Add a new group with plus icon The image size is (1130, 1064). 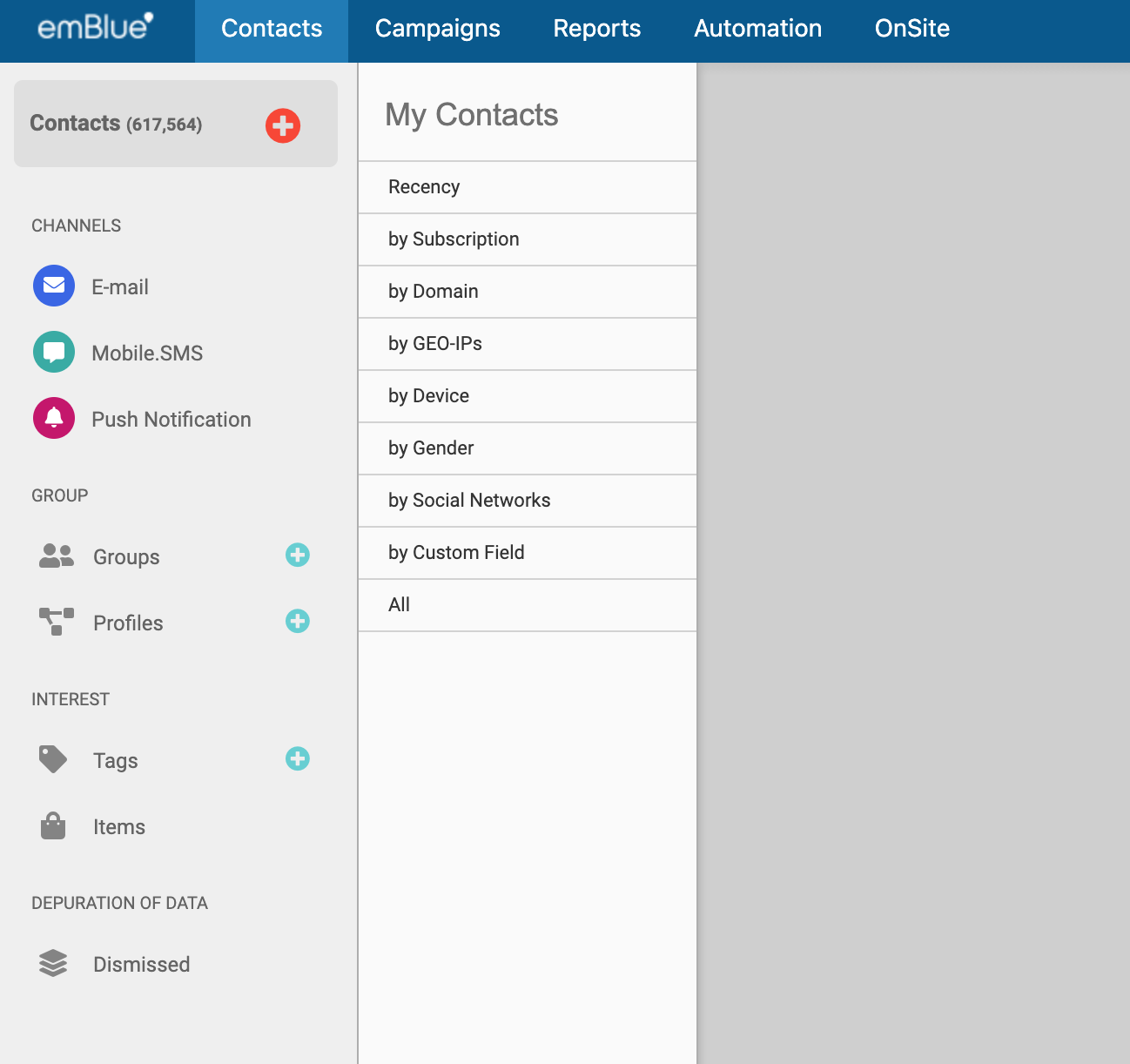[x=298, y=555]
